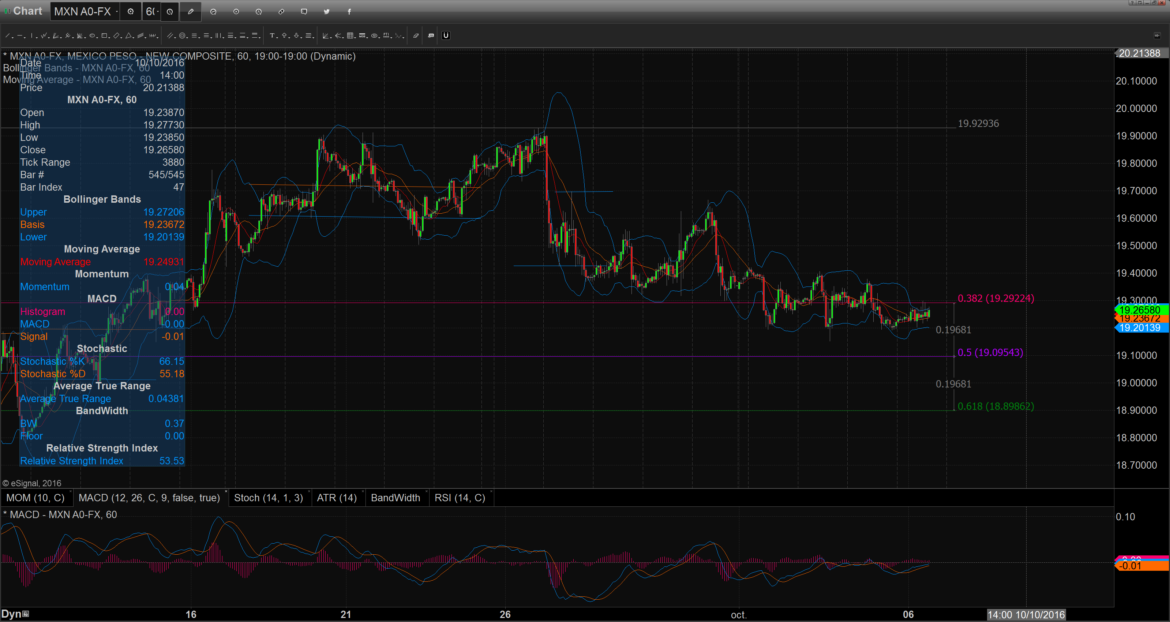1170x622 pixels.
Task: Select the rectangle drawing tool
Action: (x=104, y=35)
